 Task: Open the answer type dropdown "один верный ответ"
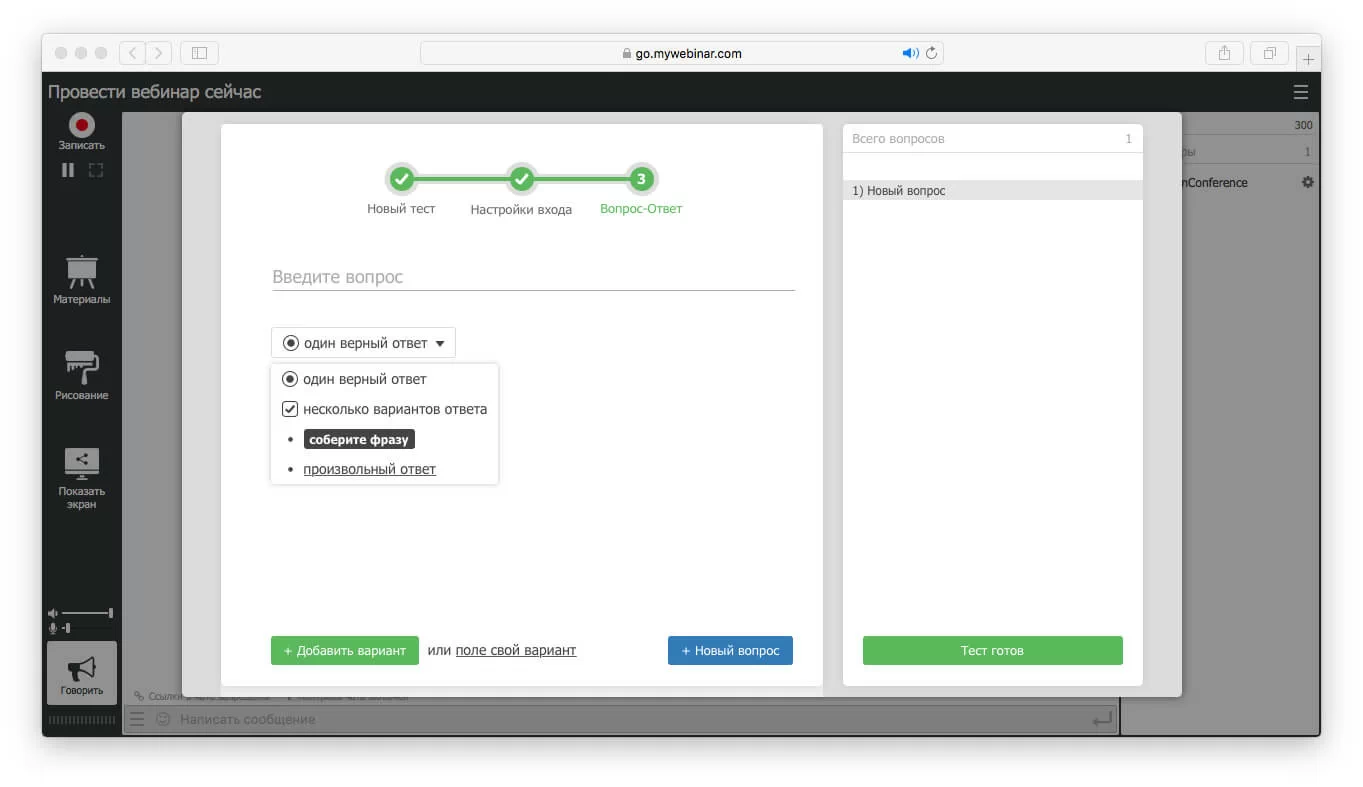[x=363, y=343]
